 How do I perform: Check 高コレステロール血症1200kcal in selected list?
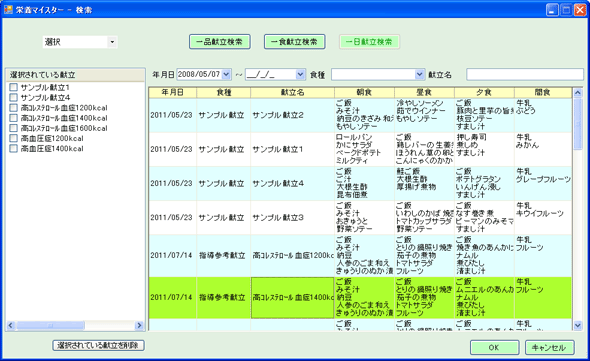coord(14,108)
